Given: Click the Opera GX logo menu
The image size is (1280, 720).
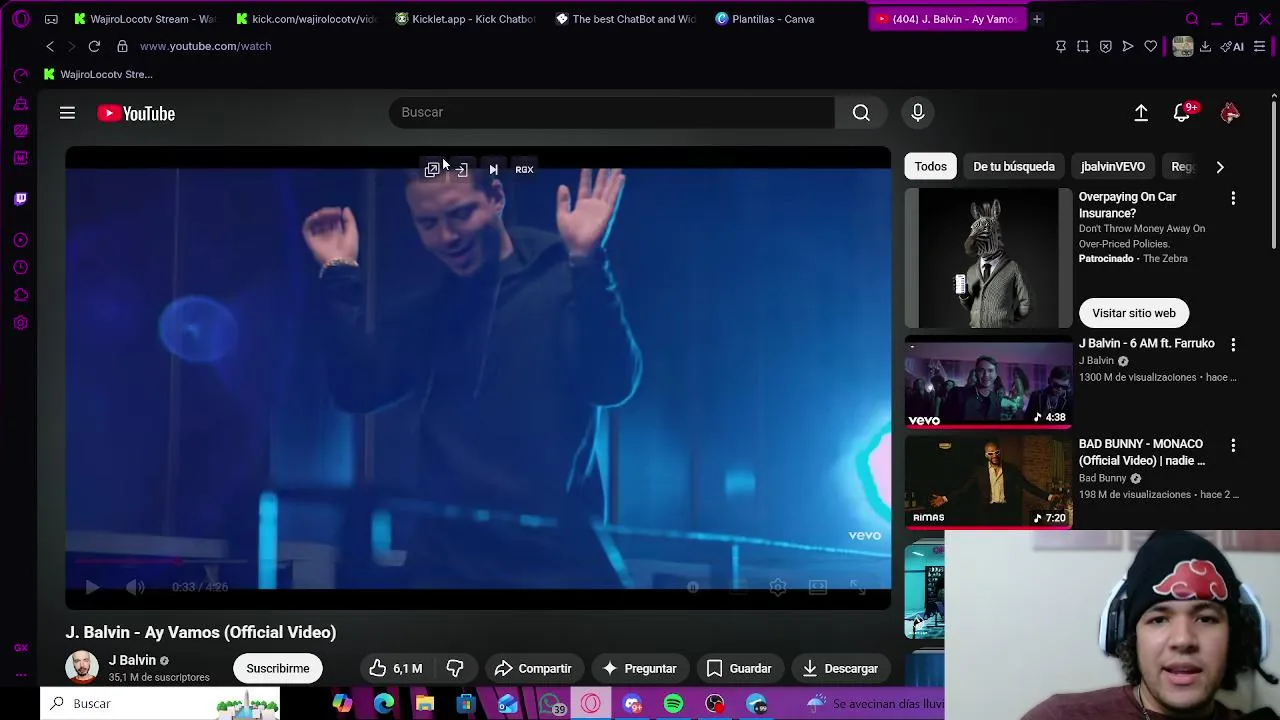Looking at the screenshot, I should pos(20,19).
